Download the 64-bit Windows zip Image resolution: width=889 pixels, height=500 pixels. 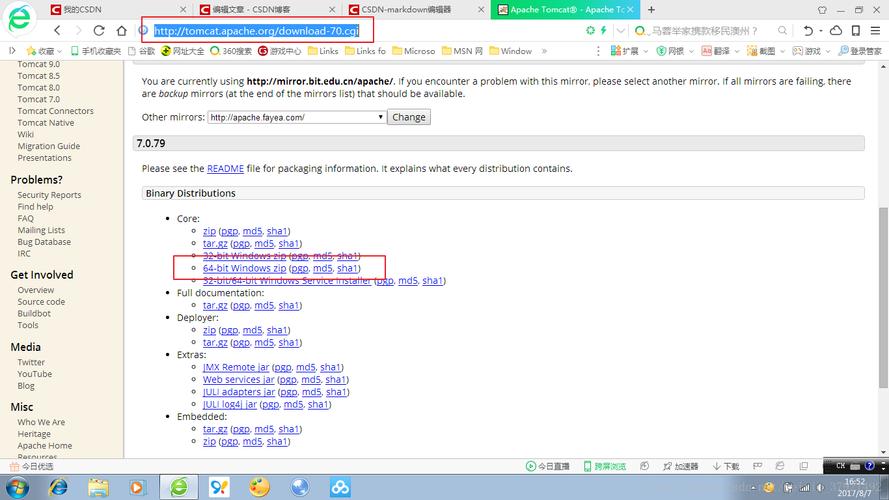tap(244, 268)
